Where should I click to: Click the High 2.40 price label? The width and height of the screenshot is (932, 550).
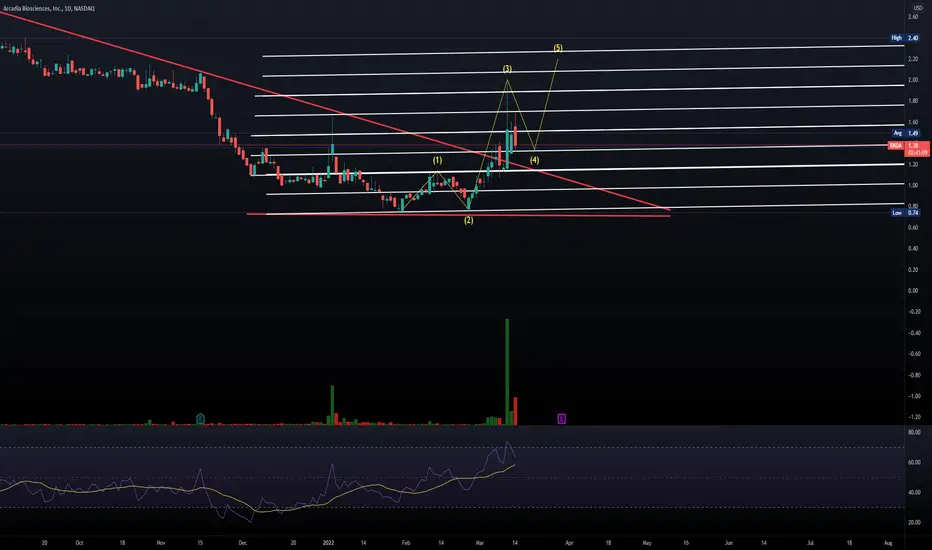click(x=905, y=37)
